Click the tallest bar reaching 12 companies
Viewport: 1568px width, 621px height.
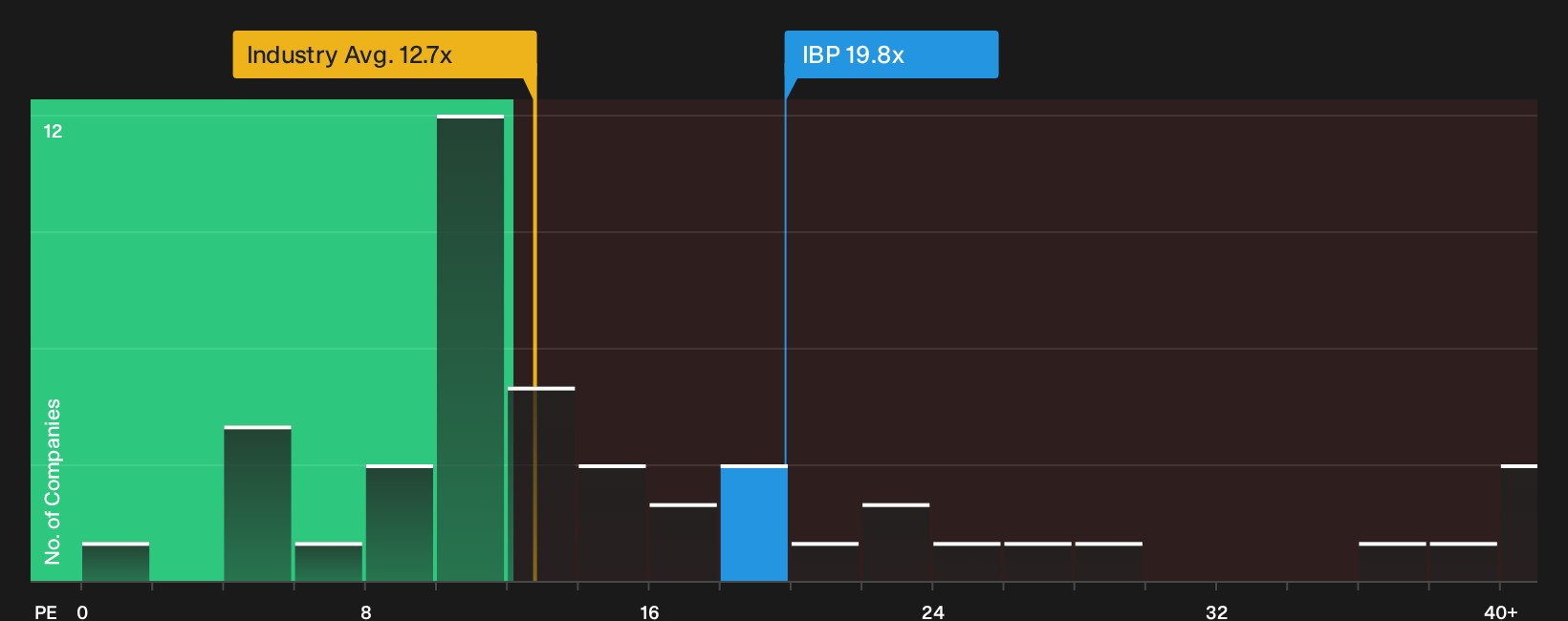470,349
